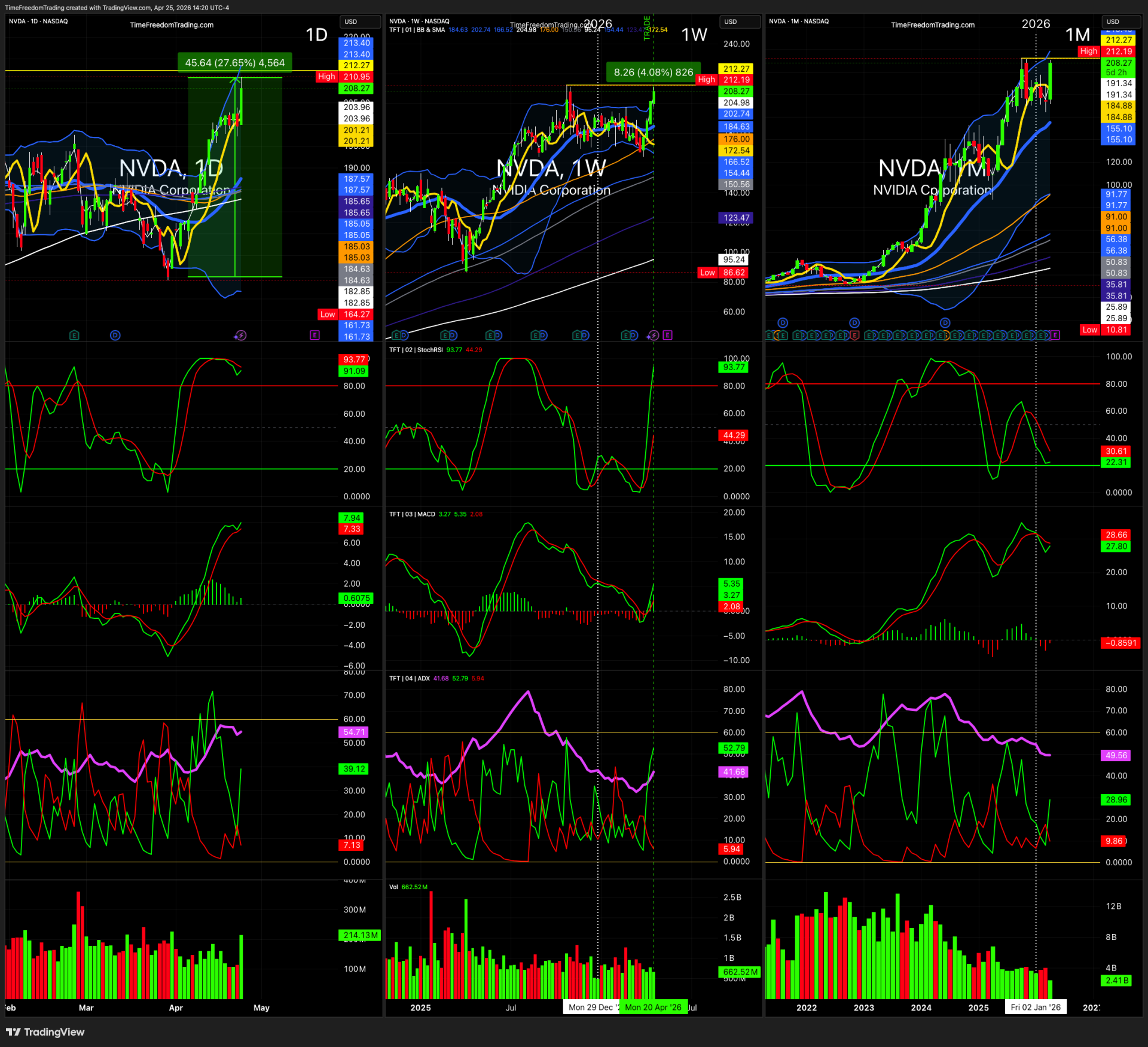Open USD currency selector on 1M chart
This screenshot has width=1148, height=1047.
click(x=1121, y=22)
